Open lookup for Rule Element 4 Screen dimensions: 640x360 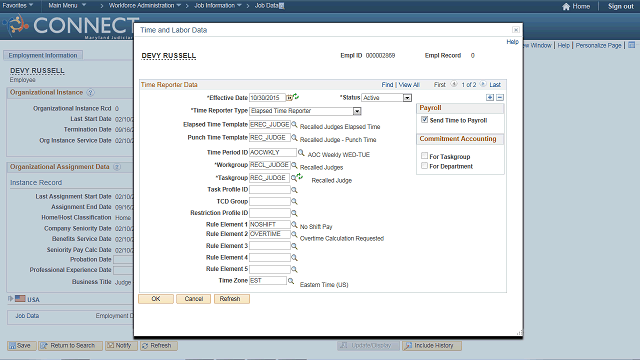pos(294,258)
